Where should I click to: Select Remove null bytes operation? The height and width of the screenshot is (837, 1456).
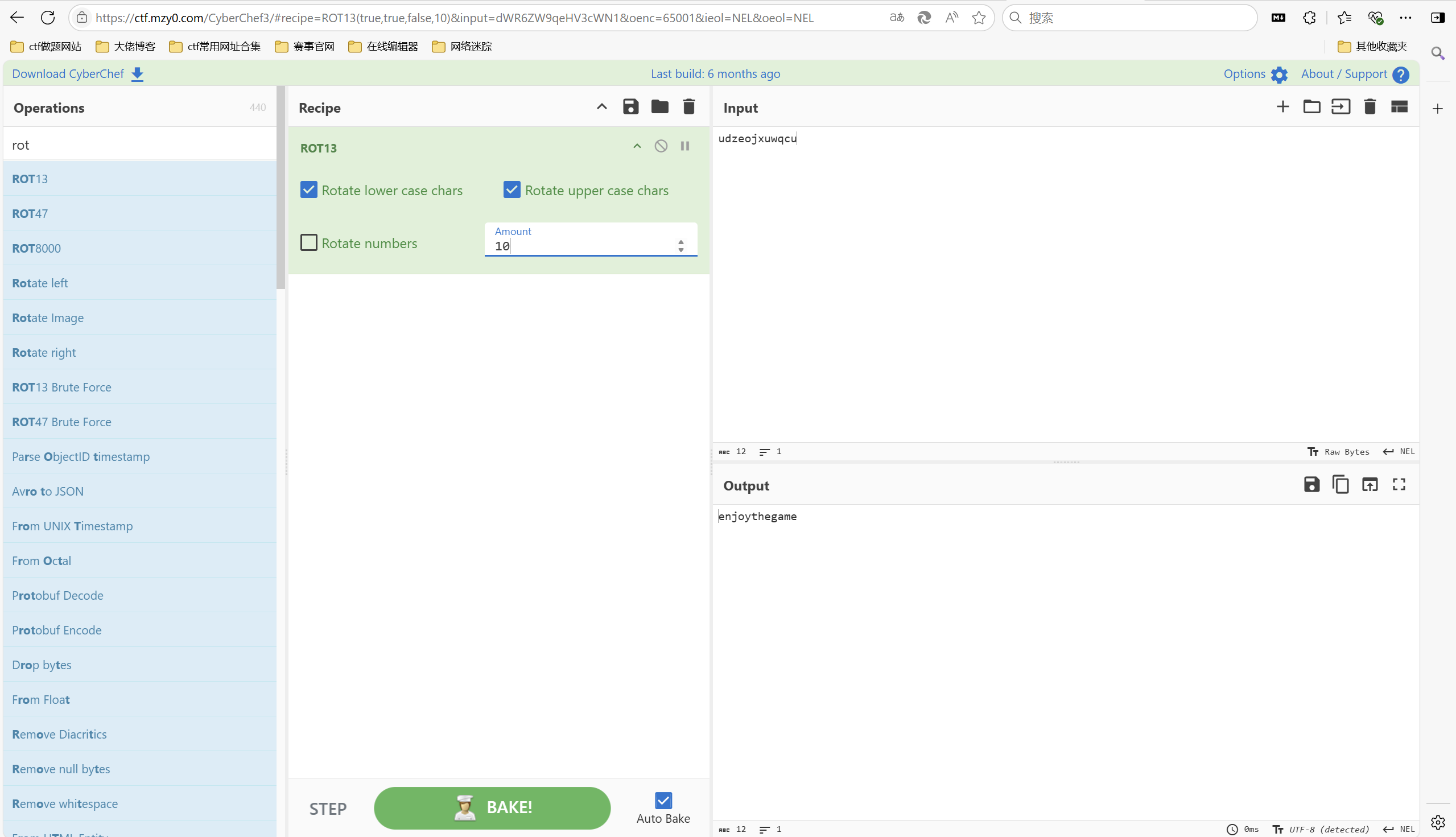click(139, 769)
